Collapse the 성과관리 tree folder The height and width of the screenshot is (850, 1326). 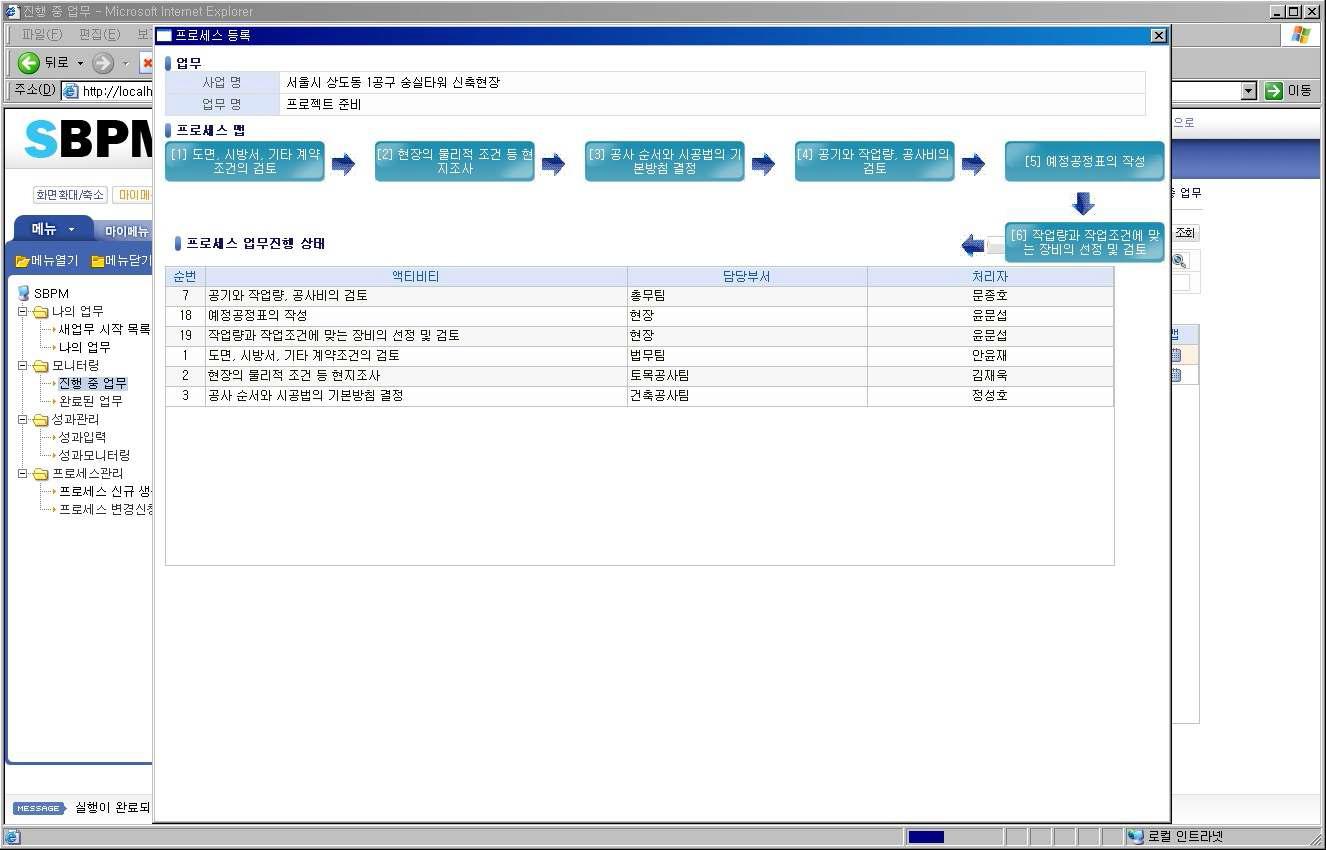pos(22,420)
